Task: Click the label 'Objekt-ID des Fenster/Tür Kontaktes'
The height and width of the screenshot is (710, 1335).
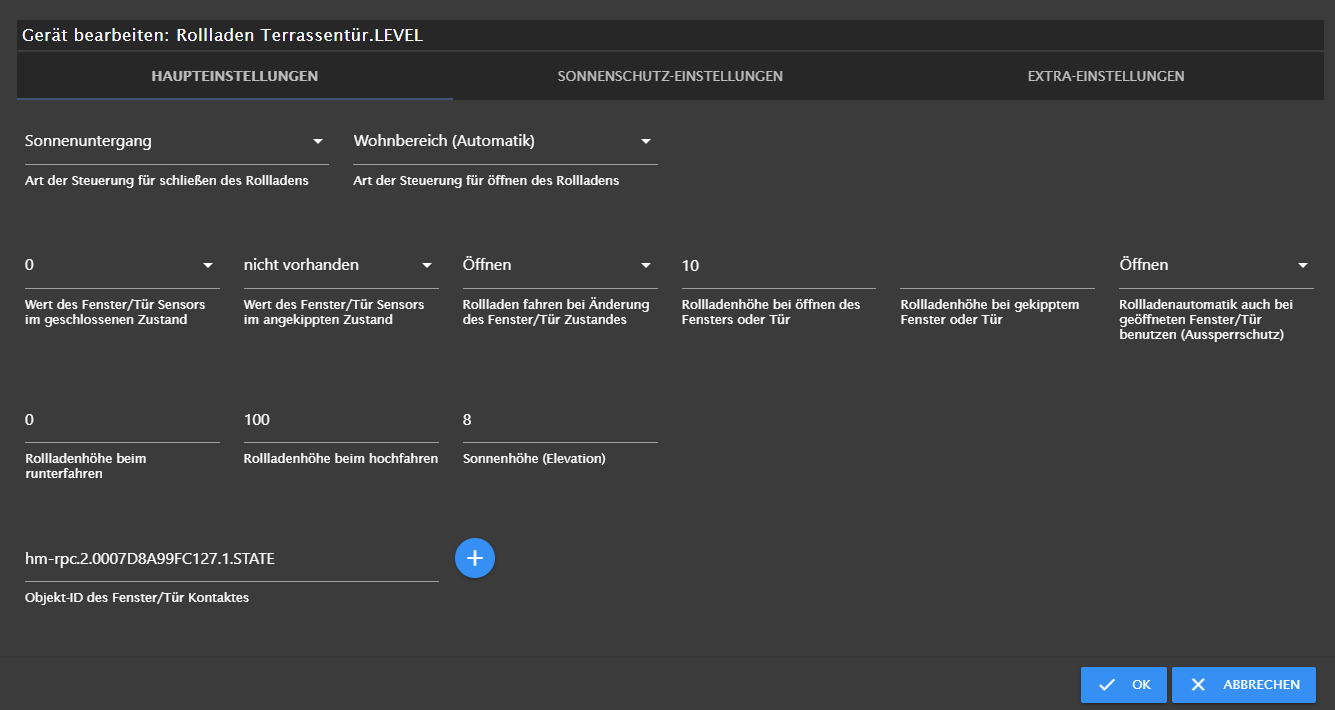Action: click(x=137, y=598)
